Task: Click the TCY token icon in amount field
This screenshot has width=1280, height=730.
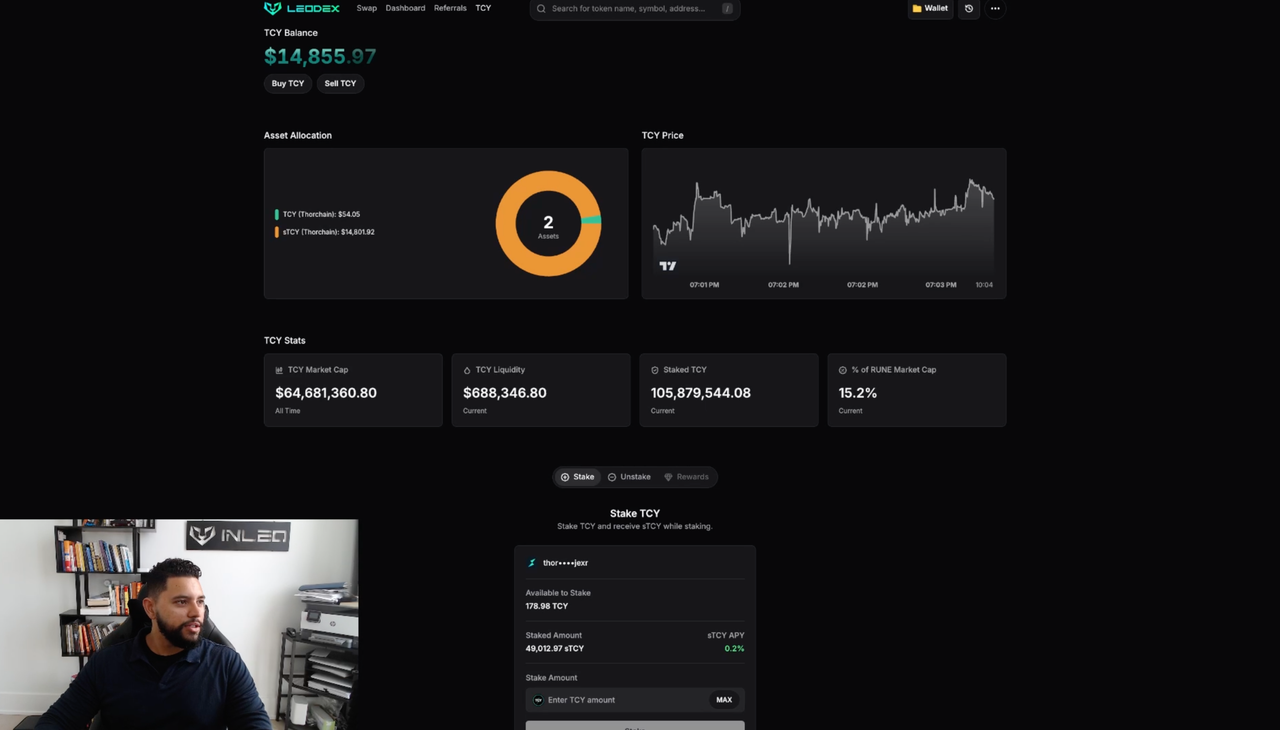Action: coord(538,700)
